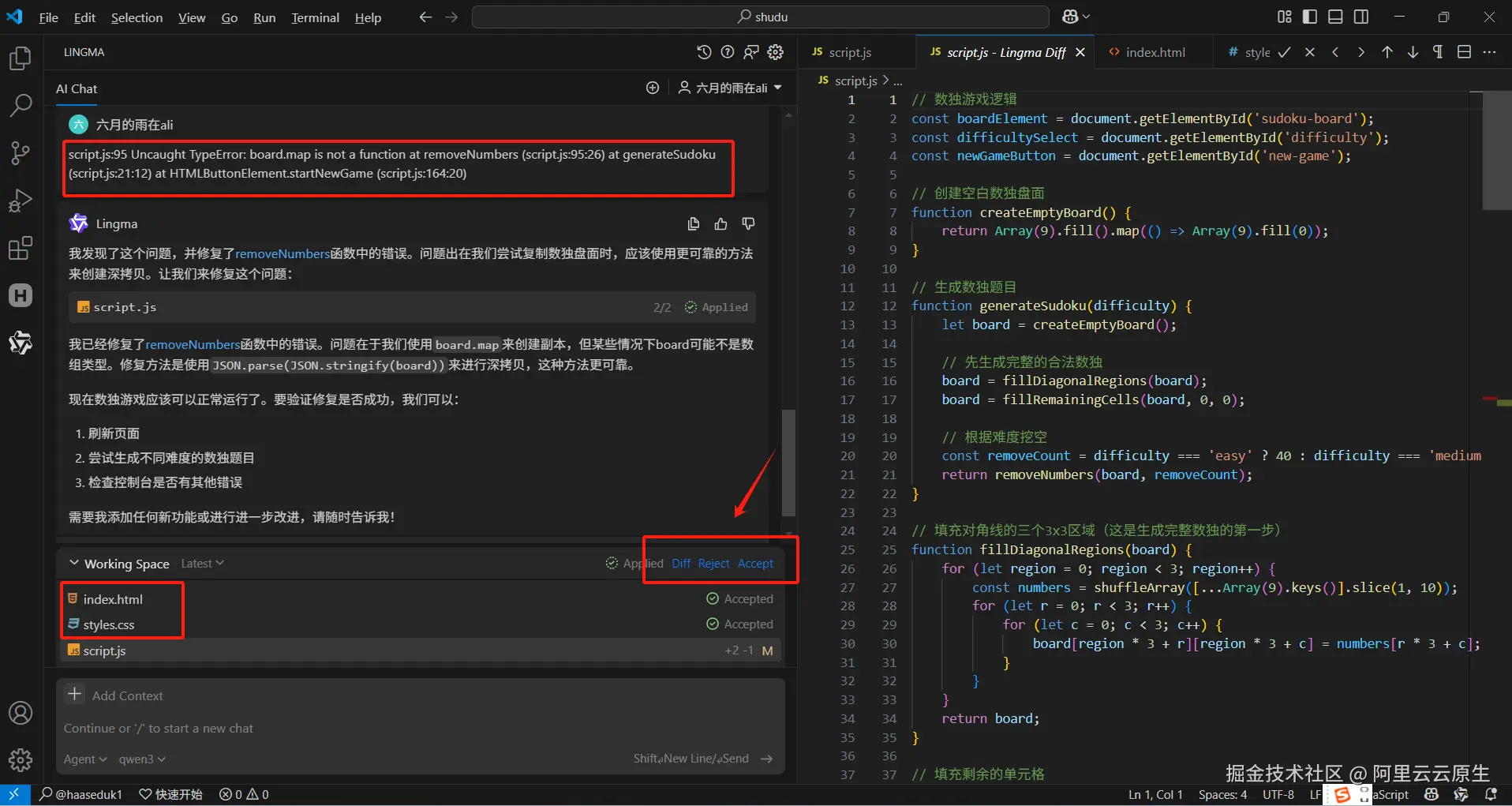Open the Copilot dropdown in the title bar
Viewport: 1512px width, 806px height.
click(x=1076, y=17)
